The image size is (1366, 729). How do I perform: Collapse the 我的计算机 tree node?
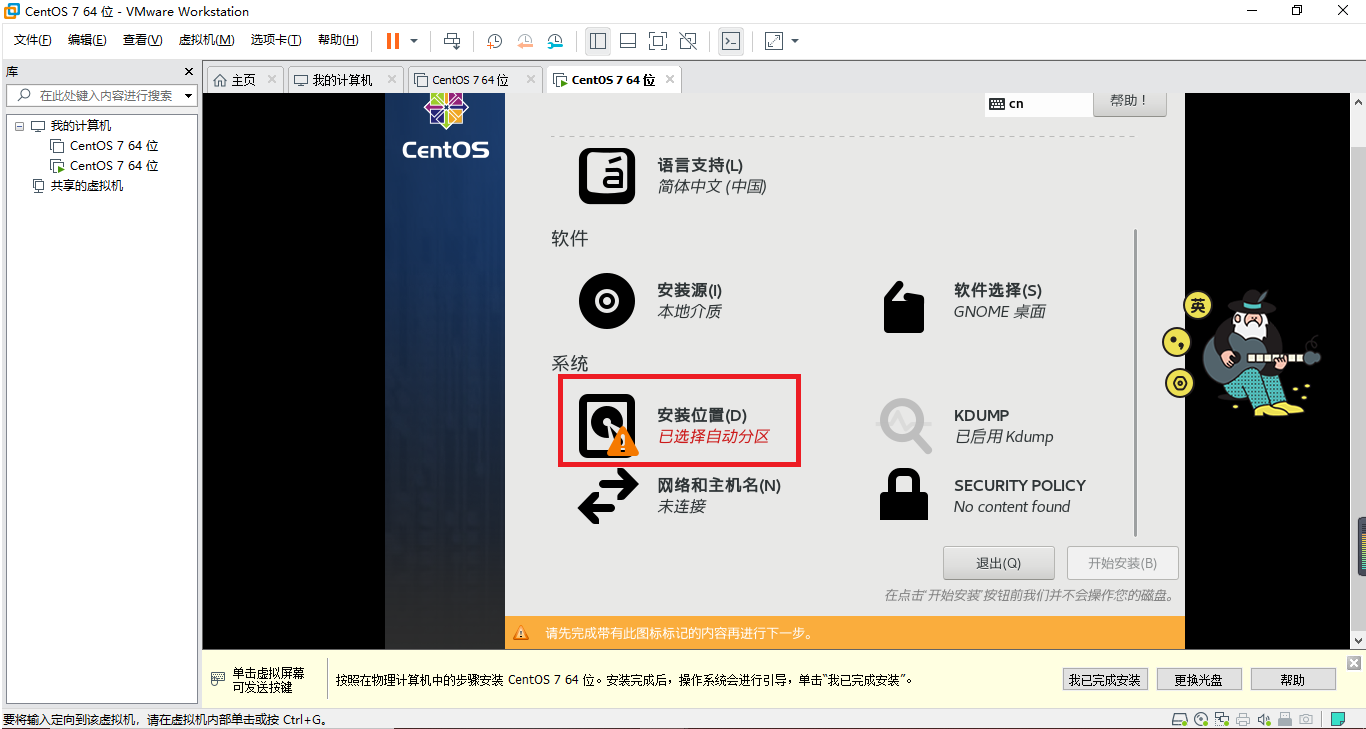click(19, 125)
